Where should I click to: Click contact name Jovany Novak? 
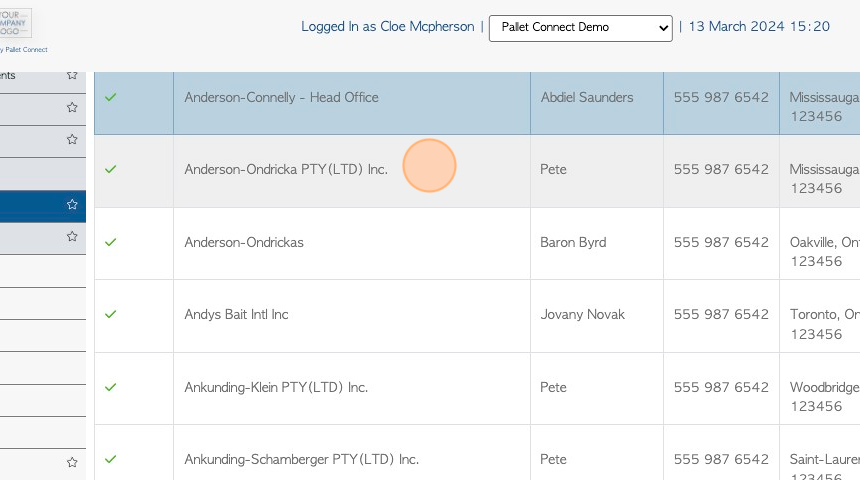point(582,314)
